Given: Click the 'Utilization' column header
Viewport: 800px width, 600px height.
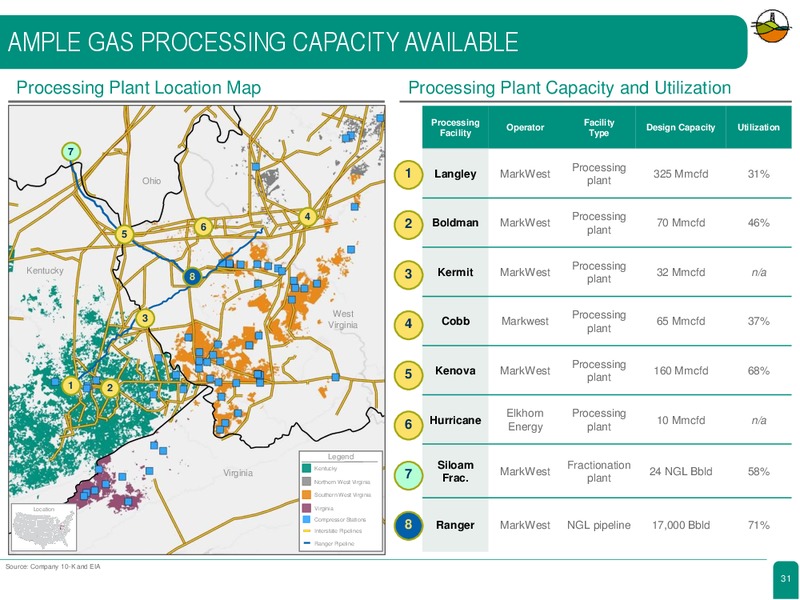Looking at the screenshot, I should pyautogui.click(x=759, y=128).
